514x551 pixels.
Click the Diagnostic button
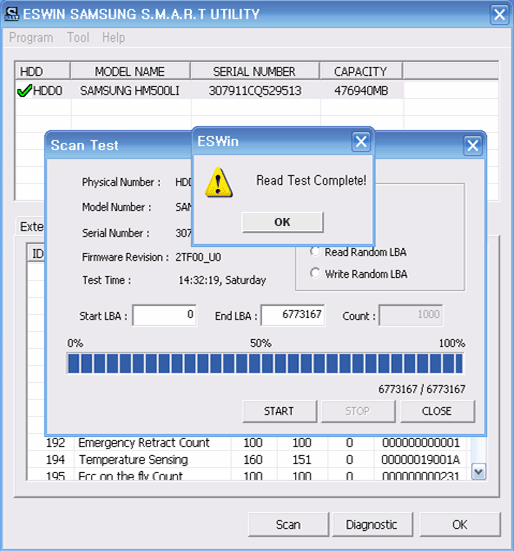pyautogui.click(x=372, y=524)
